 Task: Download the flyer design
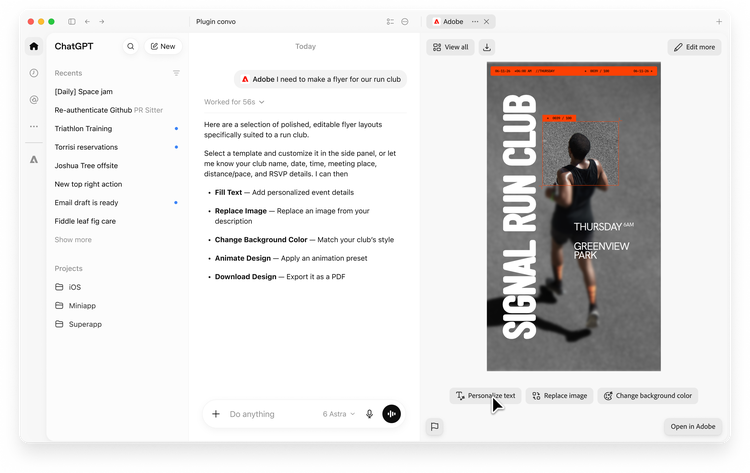click(x=486, y=47)
